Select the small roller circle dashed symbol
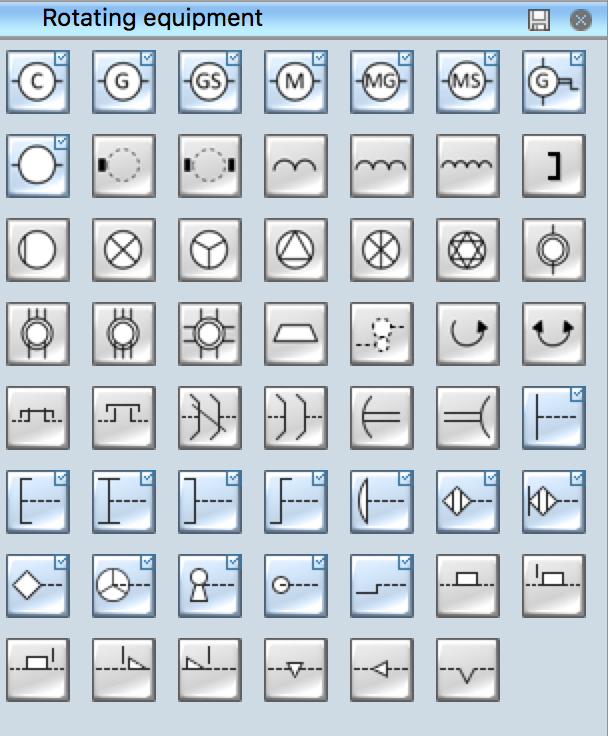 click(296, 586)
